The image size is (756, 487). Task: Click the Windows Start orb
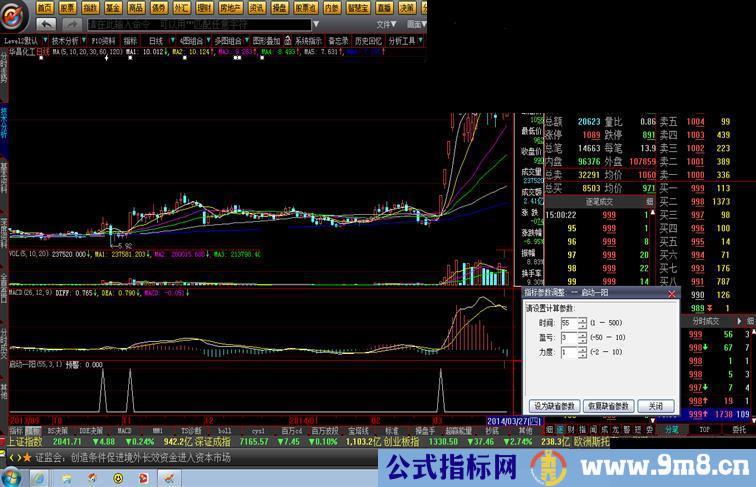[14, 472]
